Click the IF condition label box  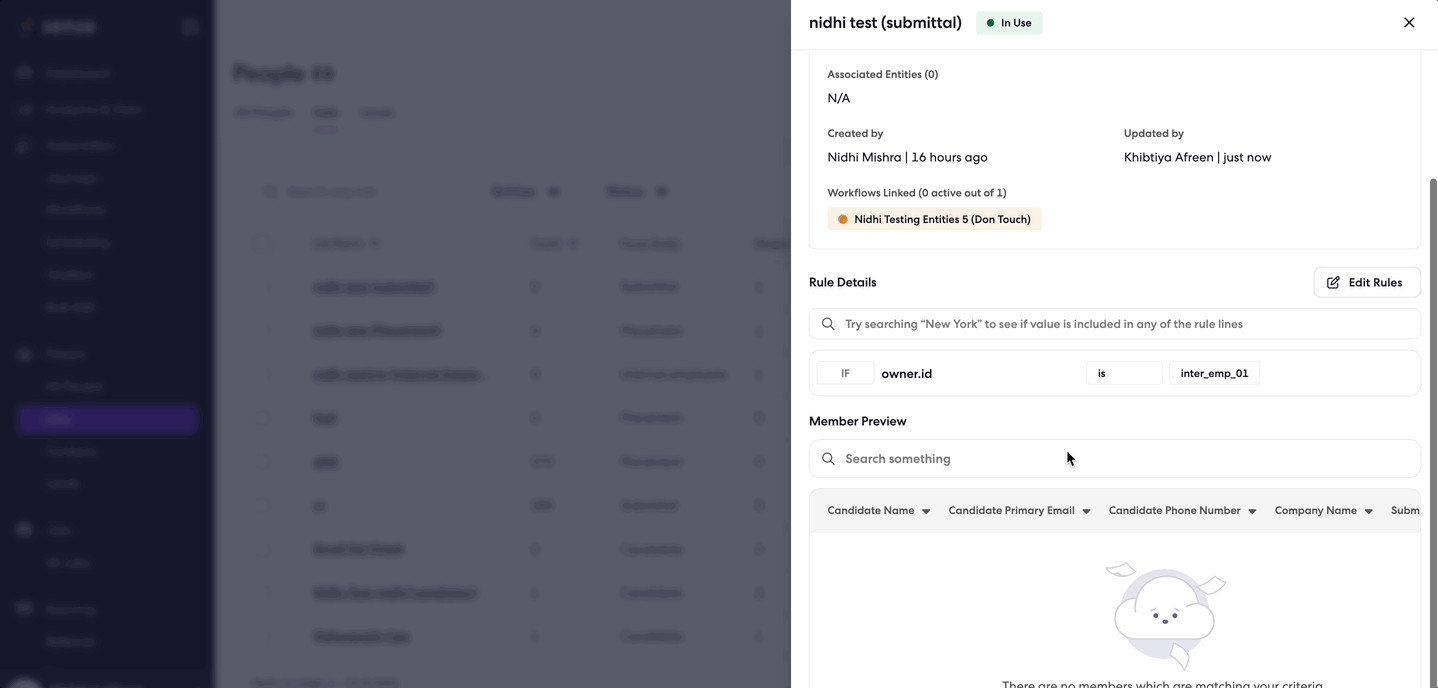click(845, 373)
